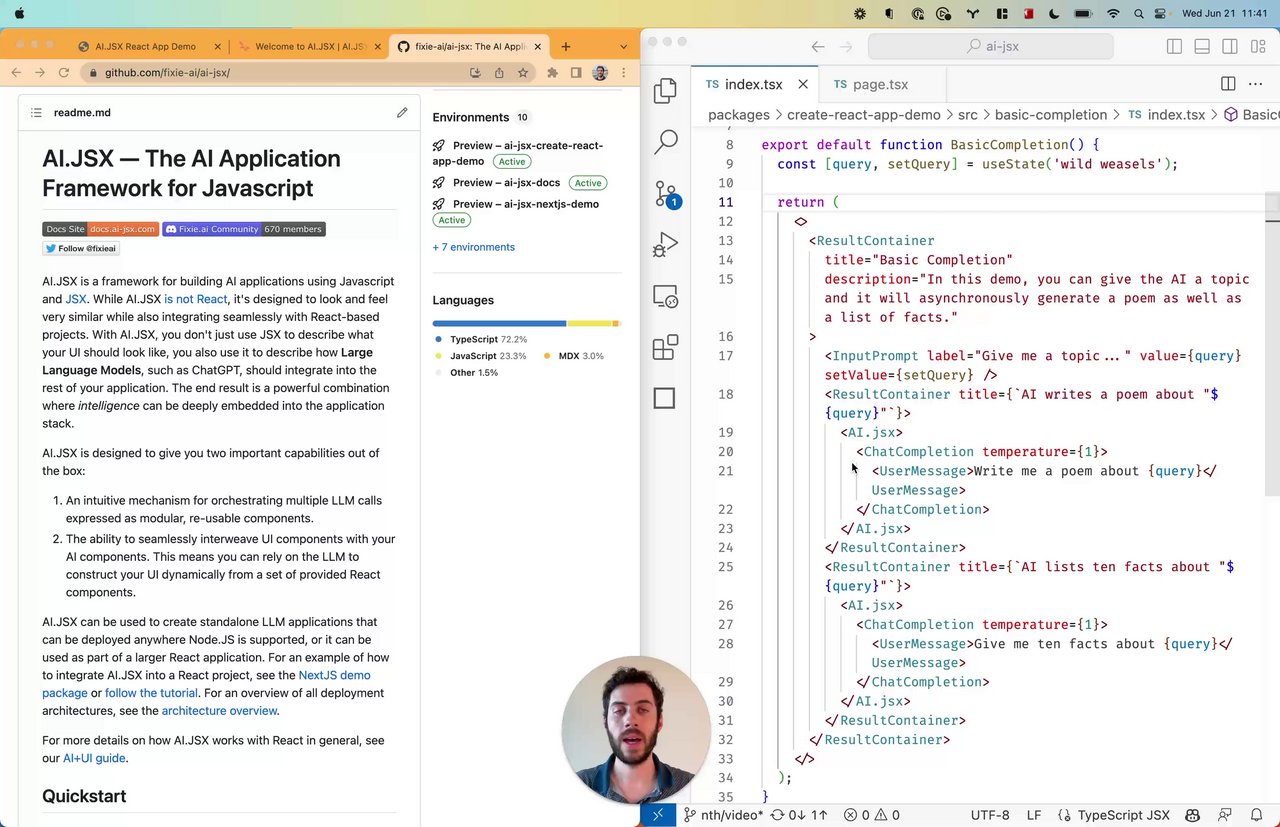Switch to 'Welcome to AI.JSX' Chrome tab
1280x827 pixels.
click(309, 46)
